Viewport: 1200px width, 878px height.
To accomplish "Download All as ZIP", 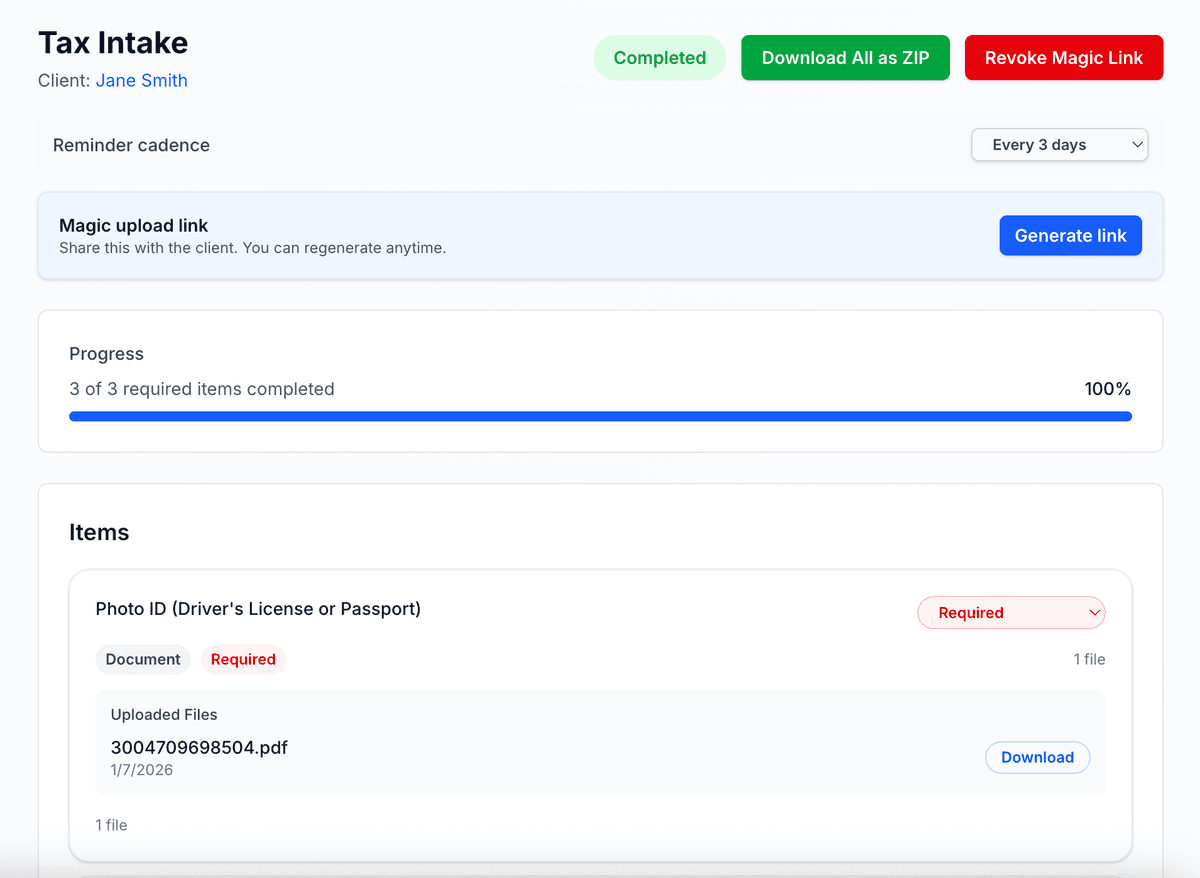I will point(845,58).
